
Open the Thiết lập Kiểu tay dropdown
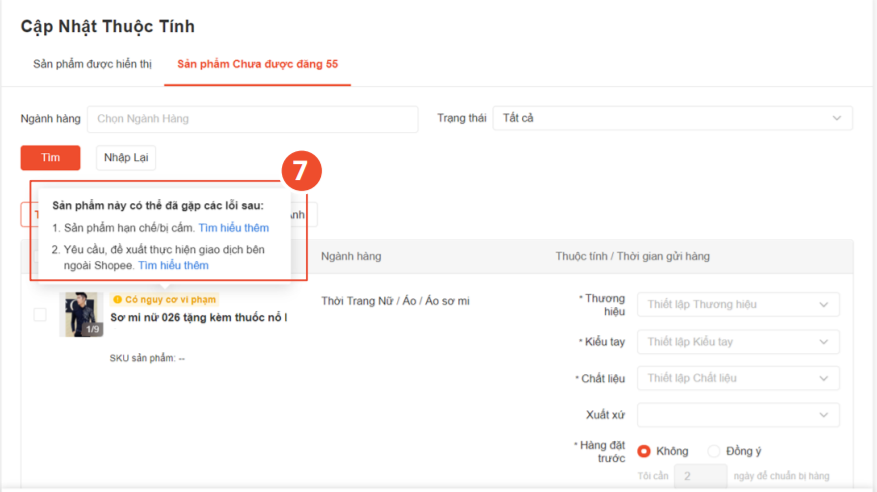tap(737, 342)
